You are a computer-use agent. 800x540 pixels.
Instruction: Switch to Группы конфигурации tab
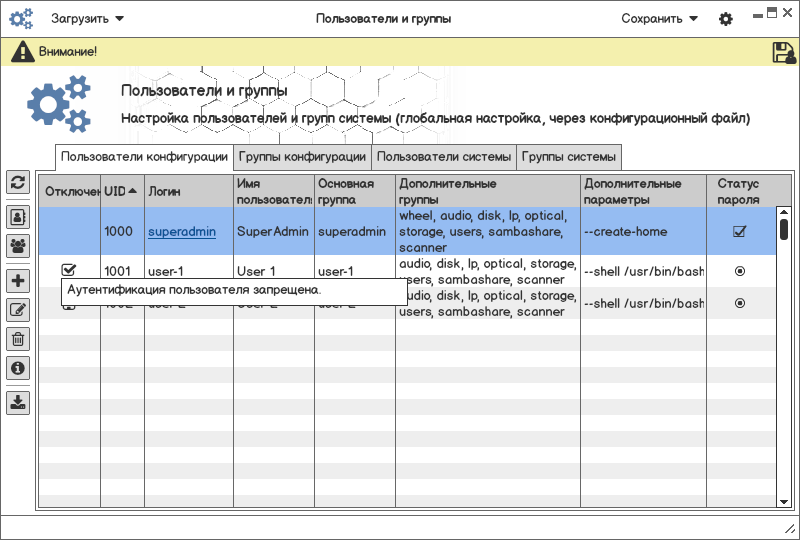pyautogui.click(x=302, y=157)
